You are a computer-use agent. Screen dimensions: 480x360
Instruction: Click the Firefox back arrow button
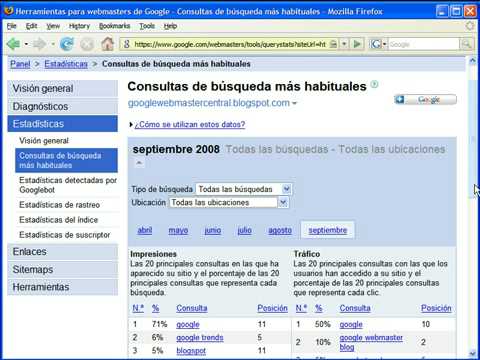click(14, 44)
